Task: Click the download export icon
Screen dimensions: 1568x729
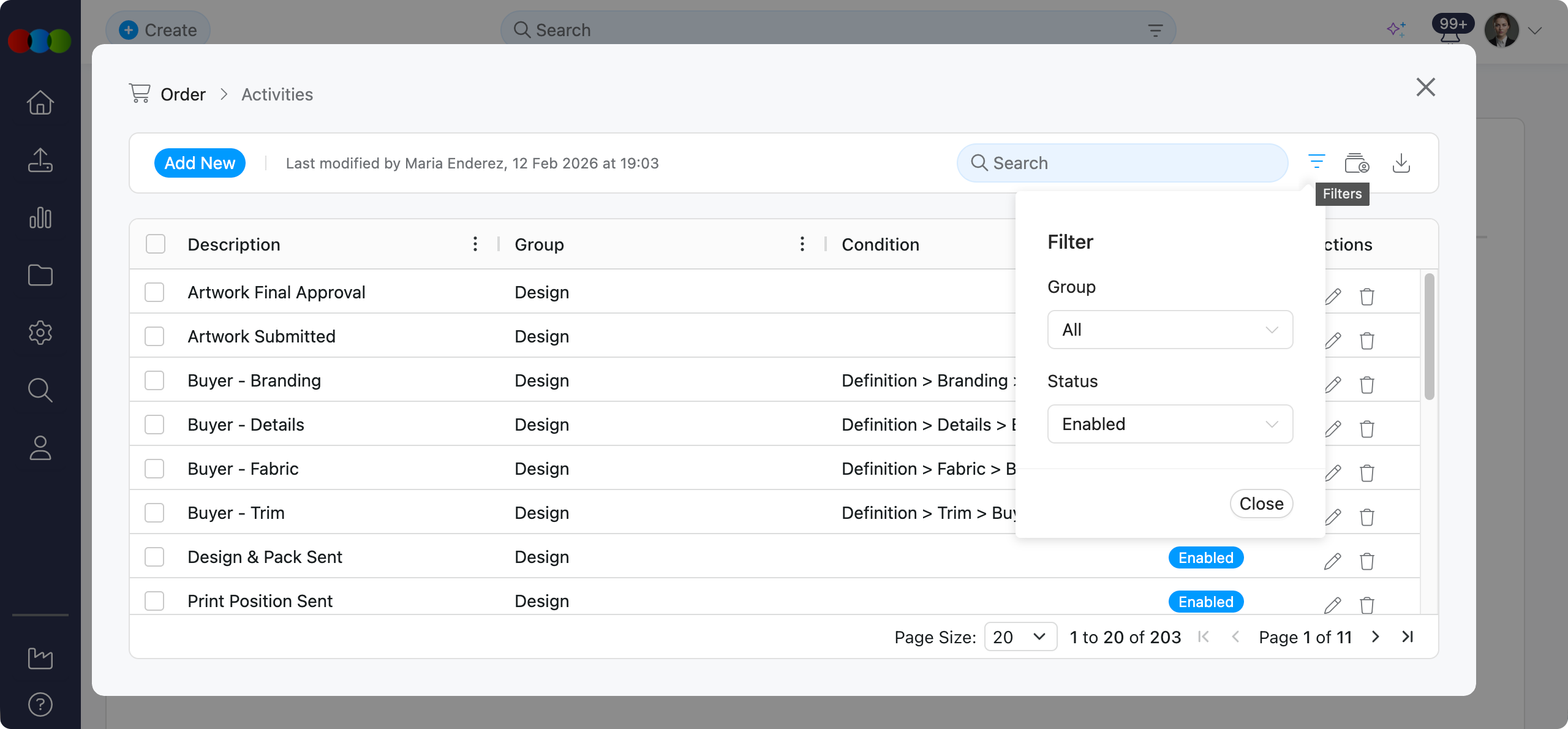Action: 1401,163
